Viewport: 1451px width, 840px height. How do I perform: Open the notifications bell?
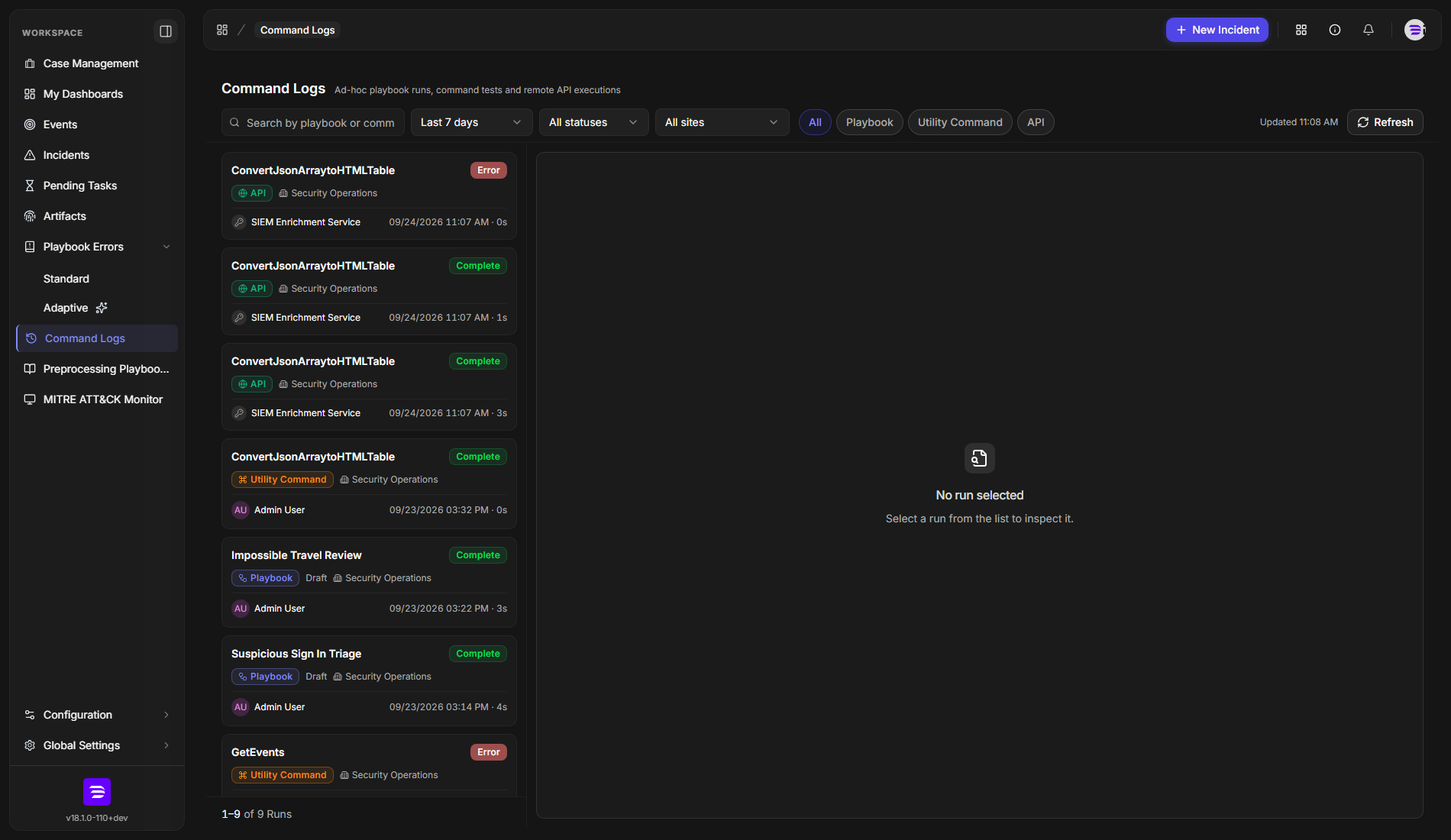1369,30
